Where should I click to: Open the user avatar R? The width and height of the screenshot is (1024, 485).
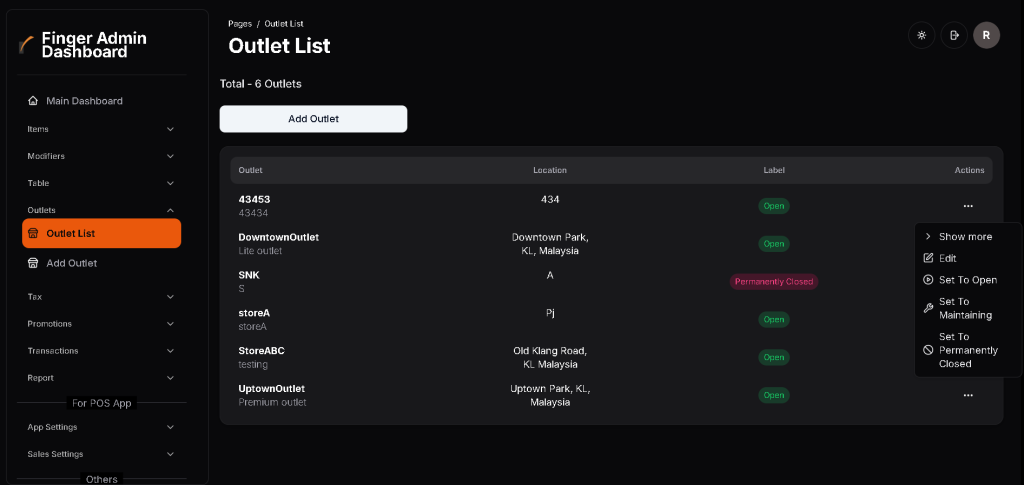click(986, 35)
